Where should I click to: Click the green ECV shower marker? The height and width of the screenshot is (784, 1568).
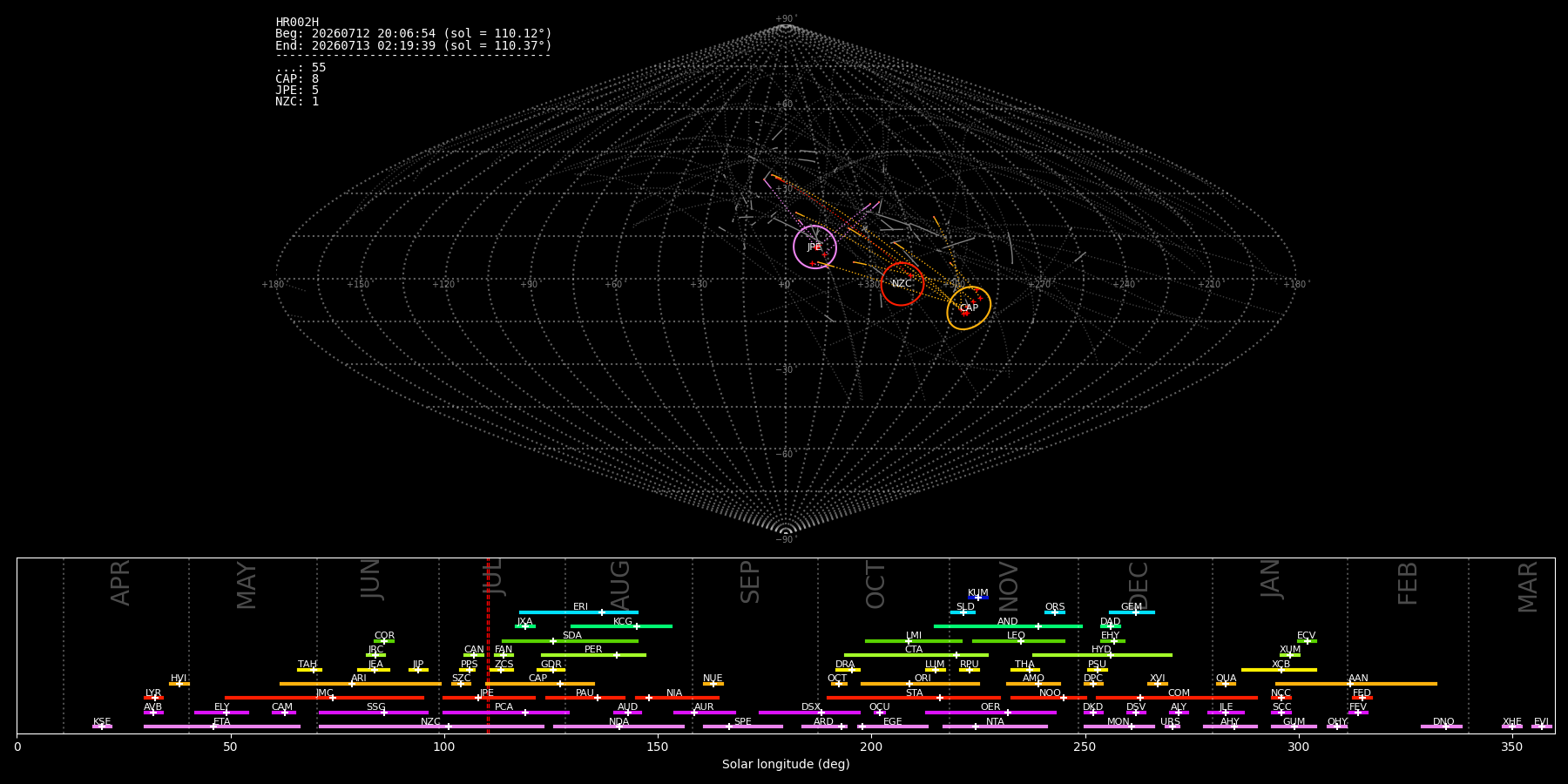click(1307, 641)
